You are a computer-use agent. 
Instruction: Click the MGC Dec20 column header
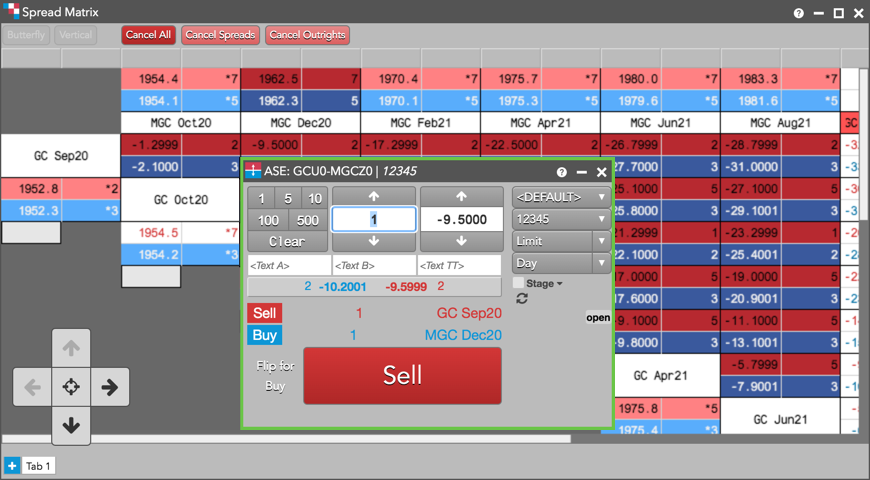(301, 123)
